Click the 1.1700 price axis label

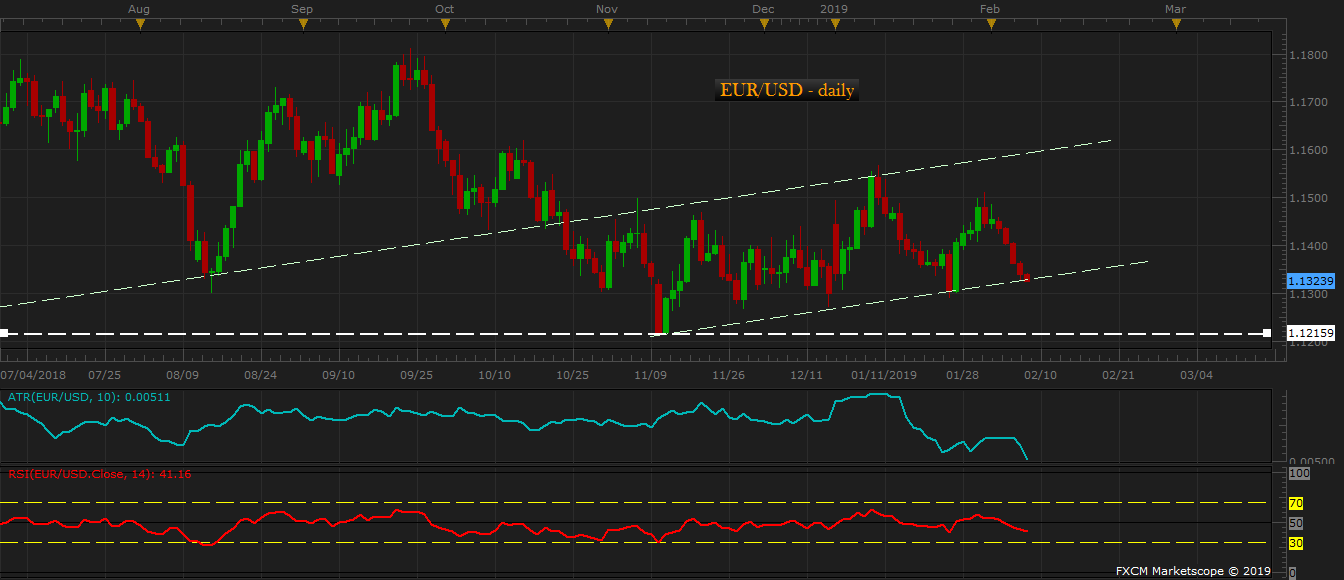[1308, 102]
